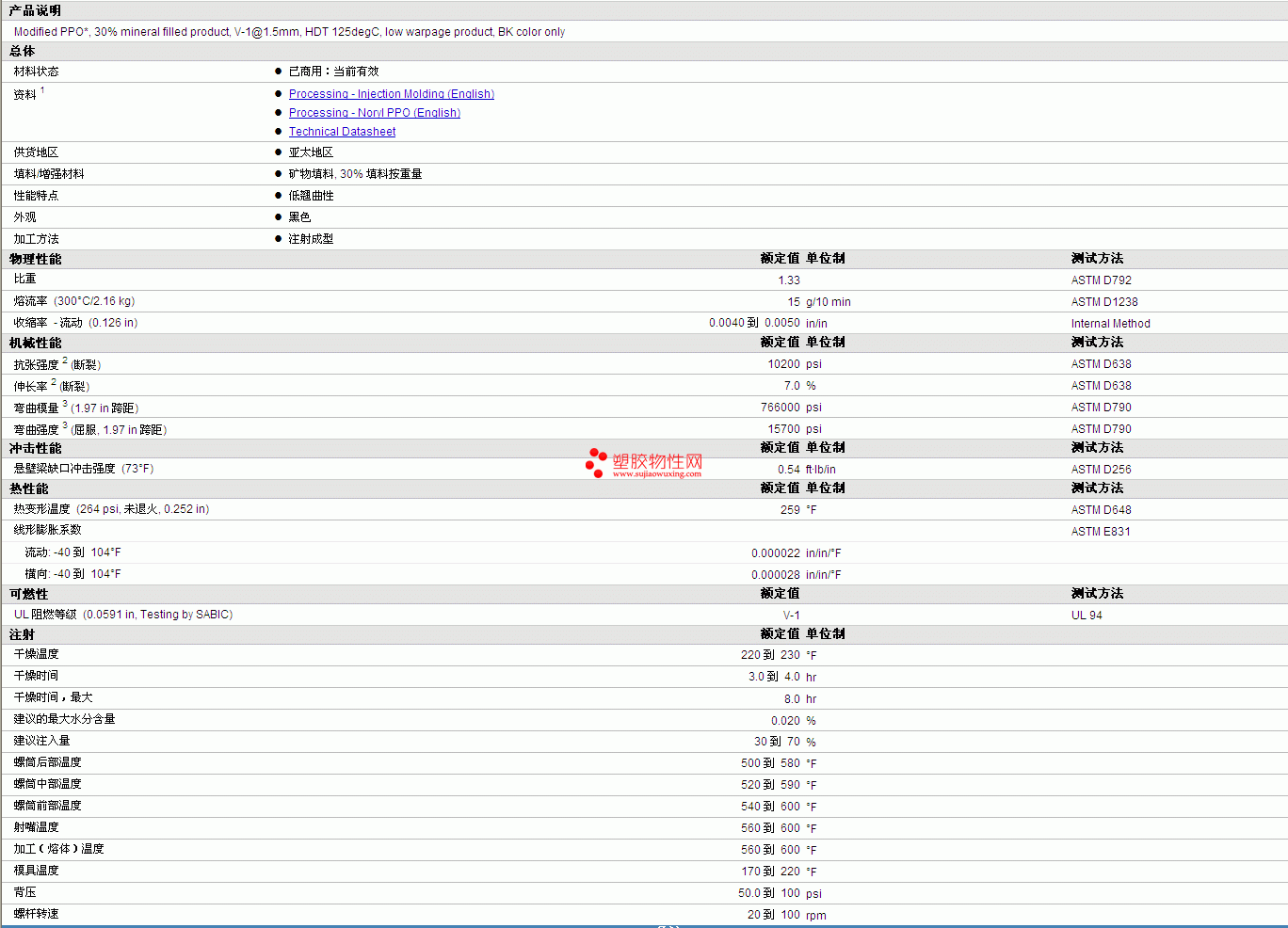Screen dimensions: 1288x928
Task: Select Izod impact value 0.54
Action: coord(789,470)
